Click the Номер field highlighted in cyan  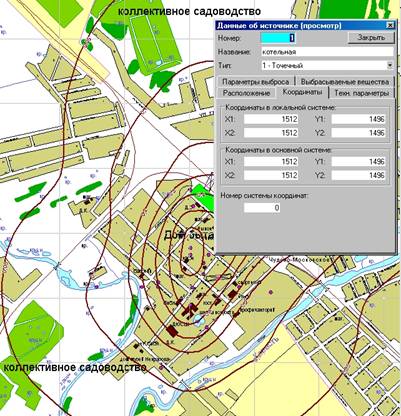[x=278, y=38]
